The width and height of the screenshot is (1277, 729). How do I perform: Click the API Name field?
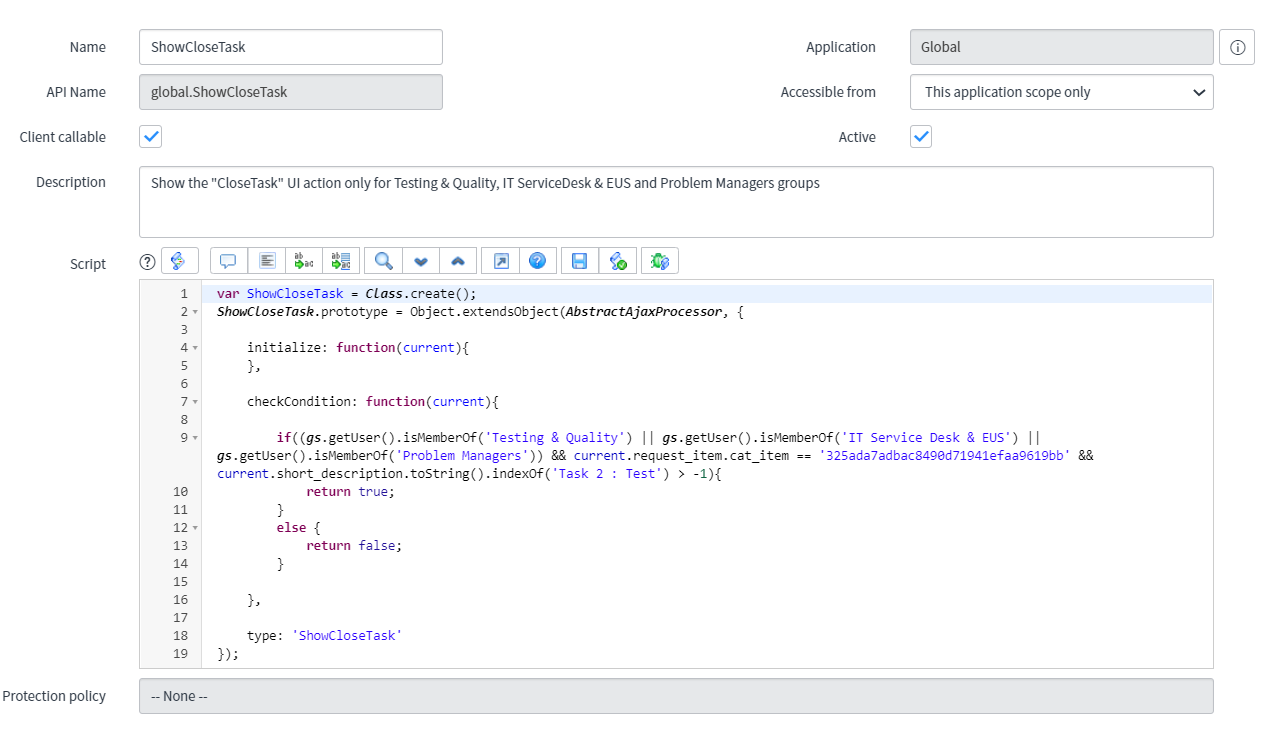(291, 92)
